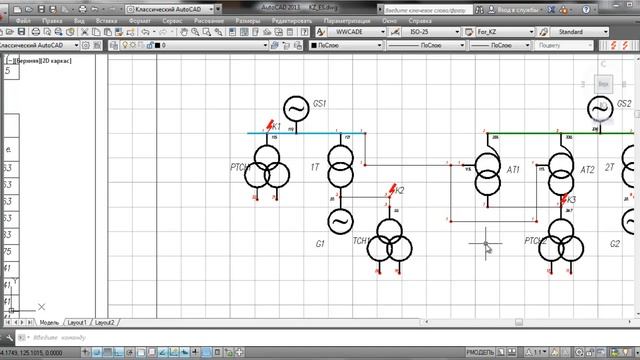Screen dimensions: 640x360
Task: Select the Zoom Window tool
Action: 207,32
